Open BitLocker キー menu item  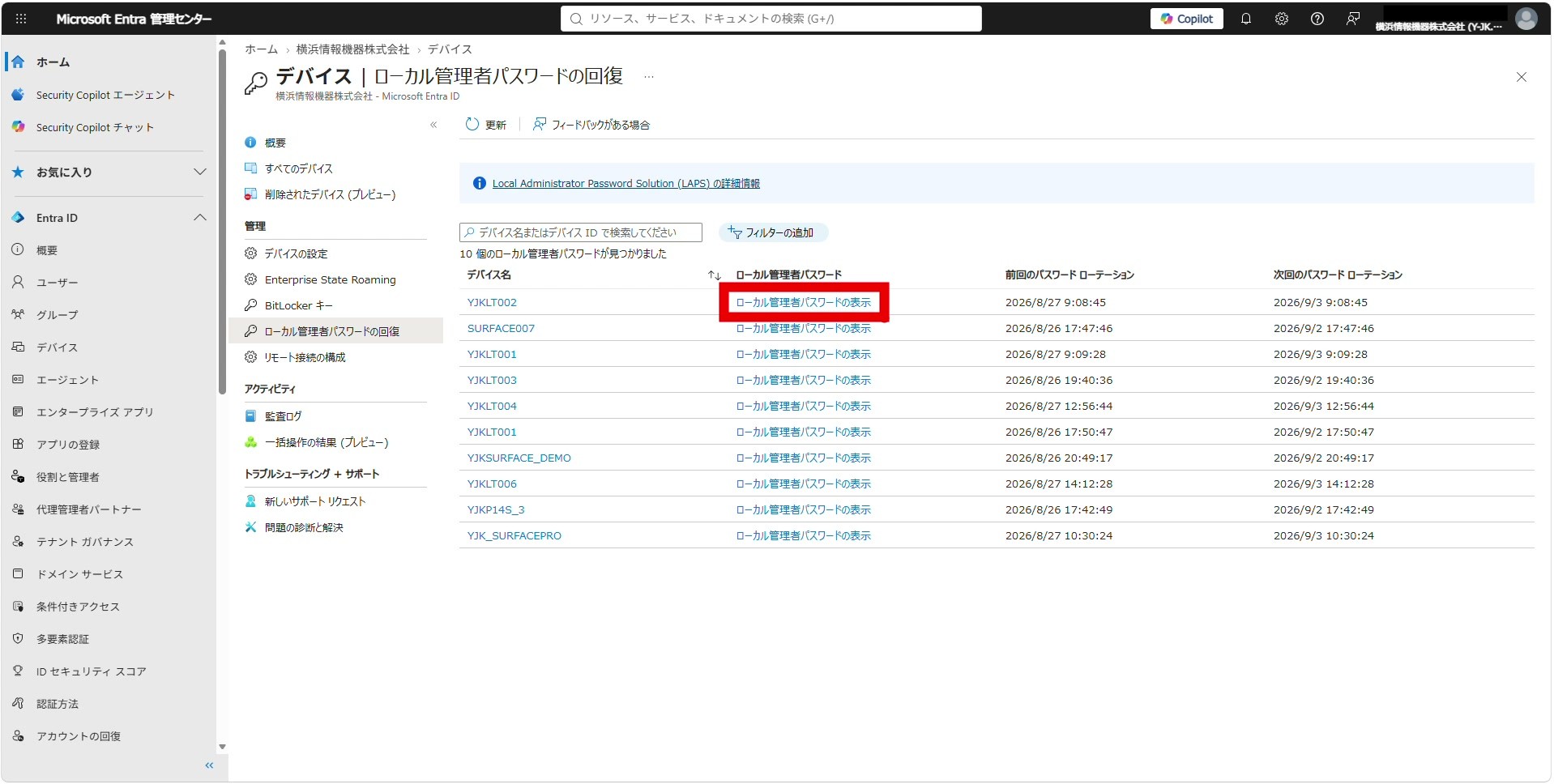(x=298, y=305)
